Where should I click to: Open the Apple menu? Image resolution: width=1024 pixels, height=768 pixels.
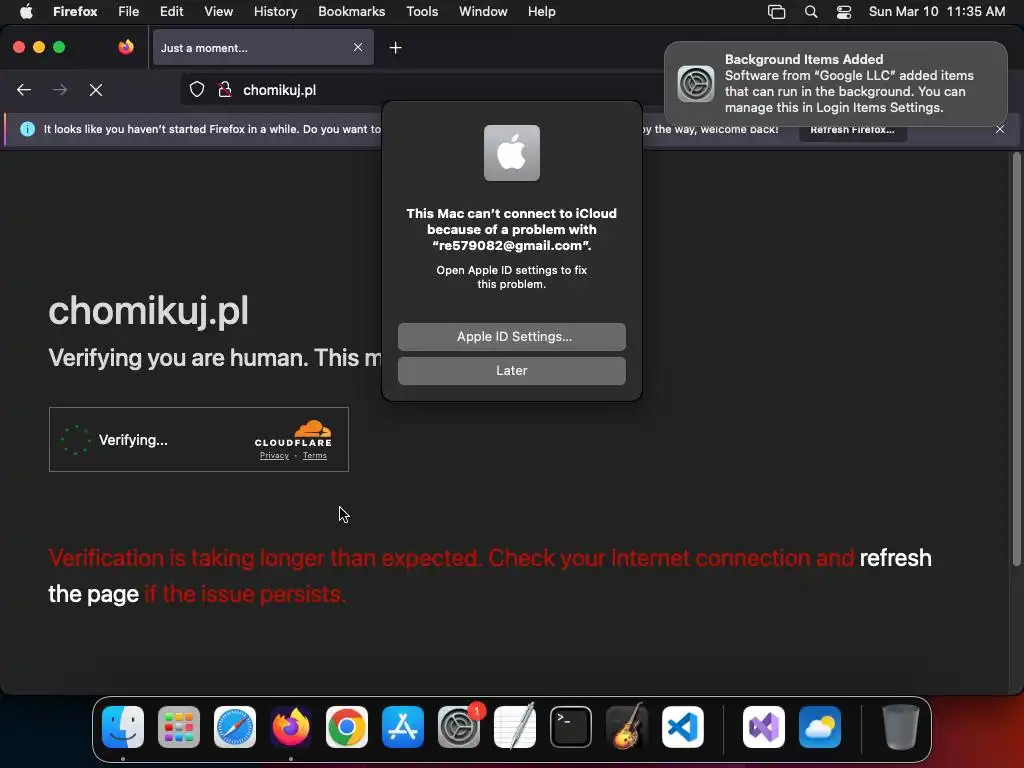[x=26, y=11]
